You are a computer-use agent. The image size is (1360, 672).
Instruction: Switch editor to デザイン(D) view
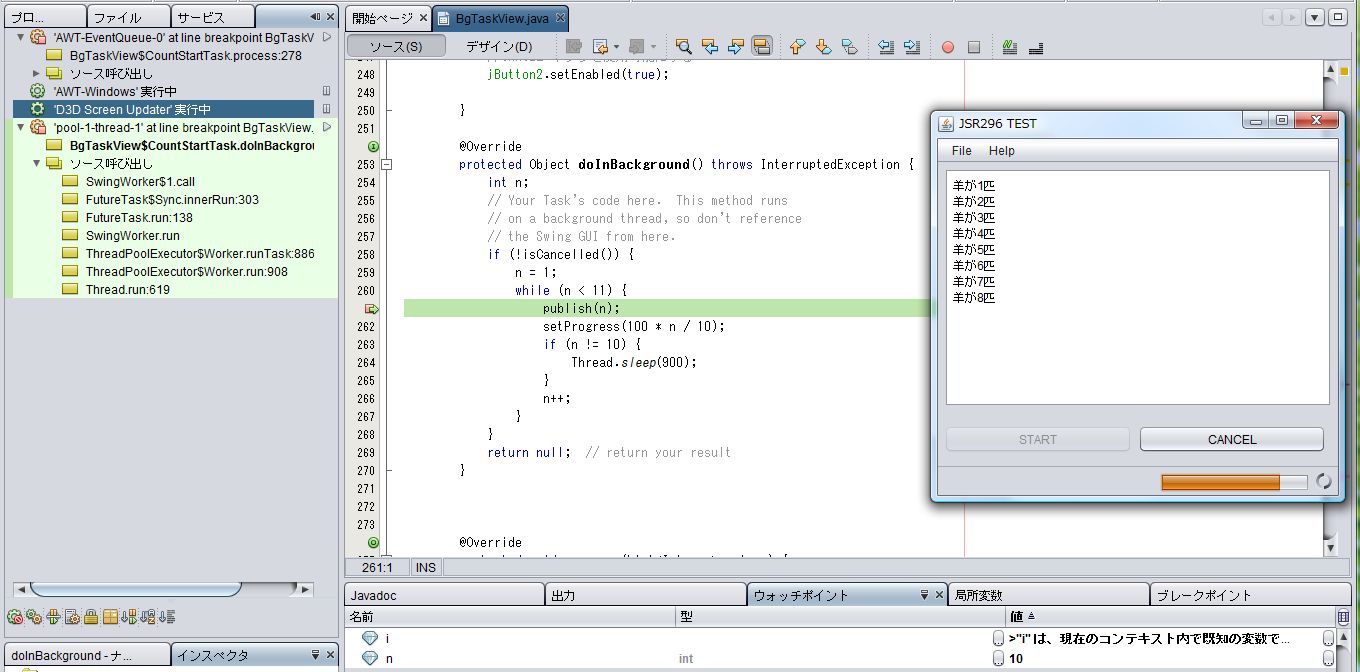pos(499,47)
